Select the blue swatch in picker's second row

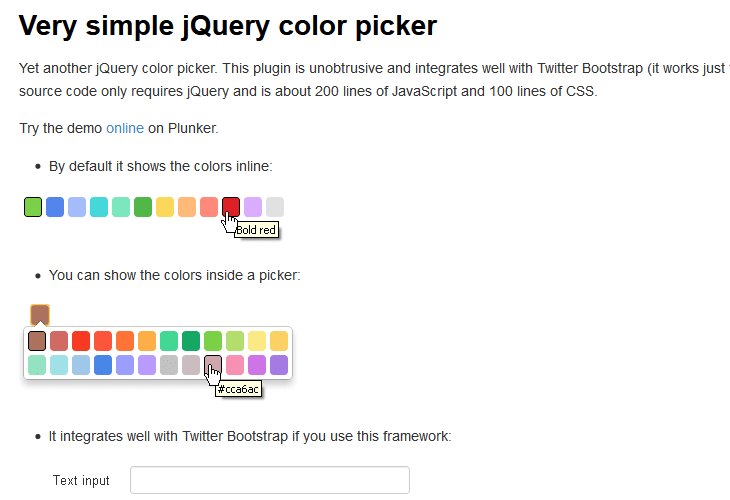pyautogui.click(x=103, y=365)
